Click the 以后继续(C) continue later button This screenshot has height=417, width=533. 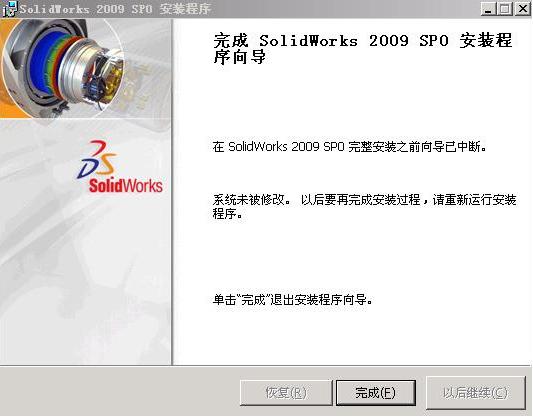475,393
